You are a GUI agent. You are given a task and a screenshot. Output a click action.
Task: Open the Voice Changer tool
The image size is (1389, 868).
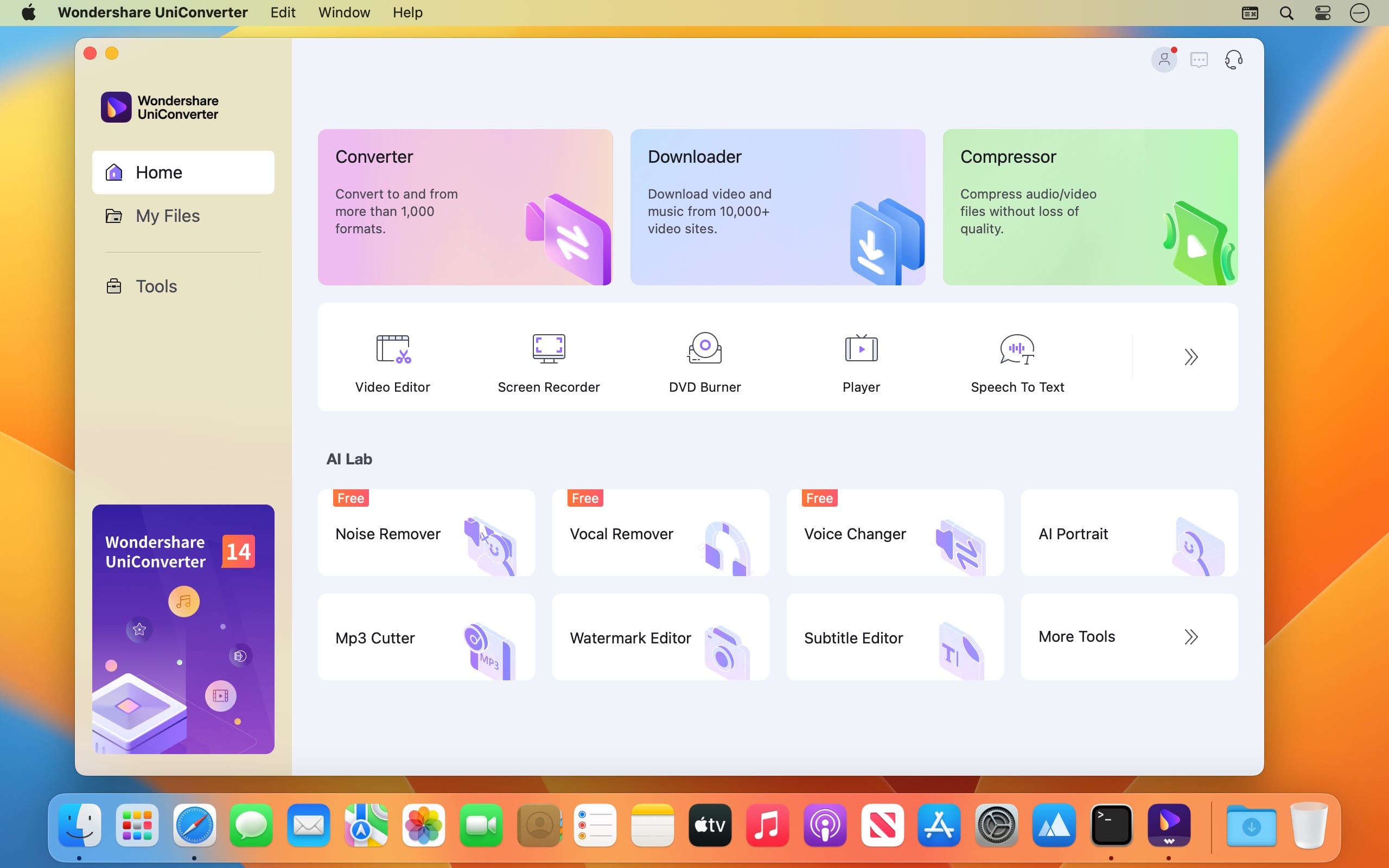(x=895, y=533)
